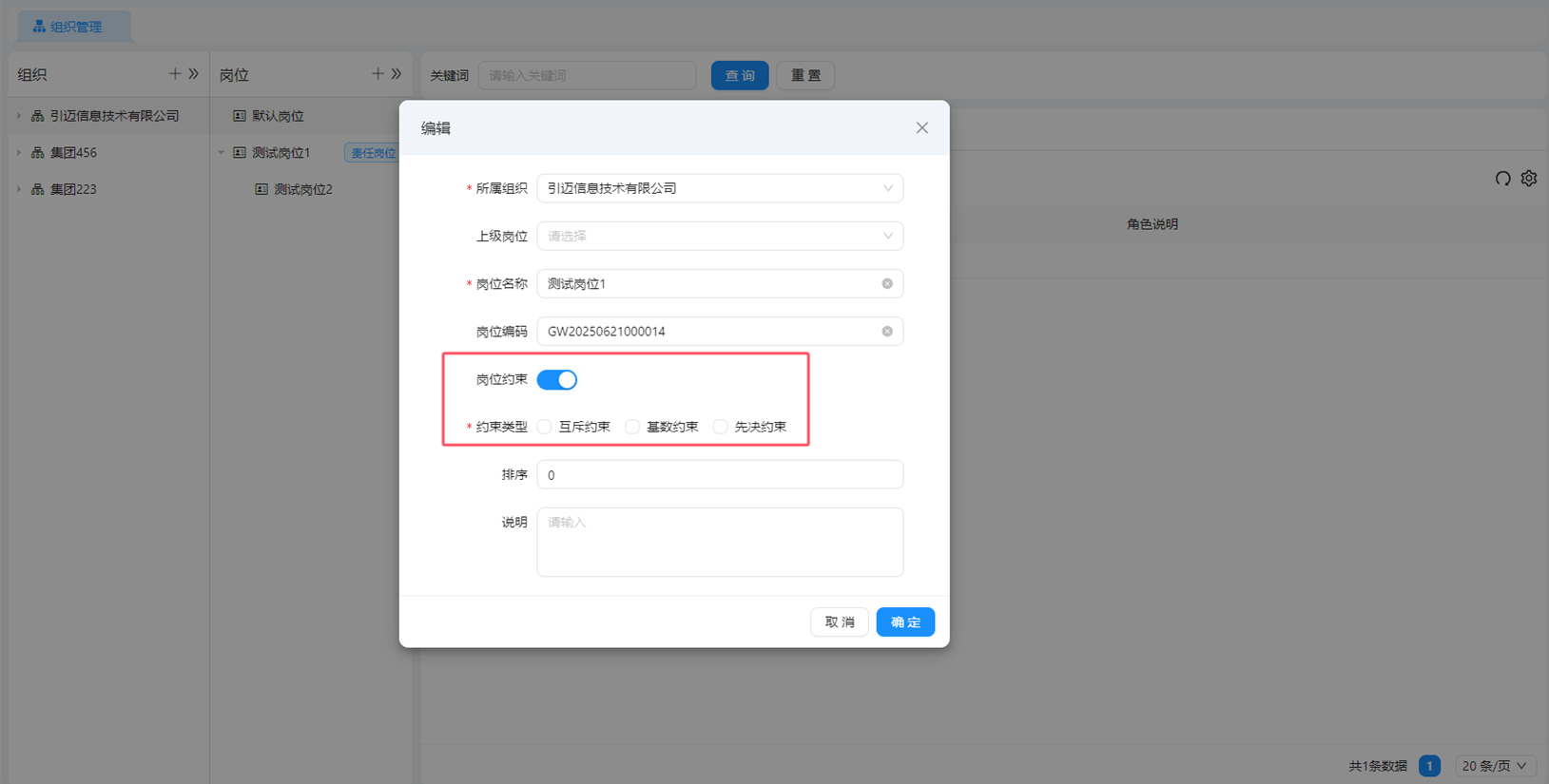Expand the 集团456 tree node
Screen dimensions: 1549x784
coord(19,153)
